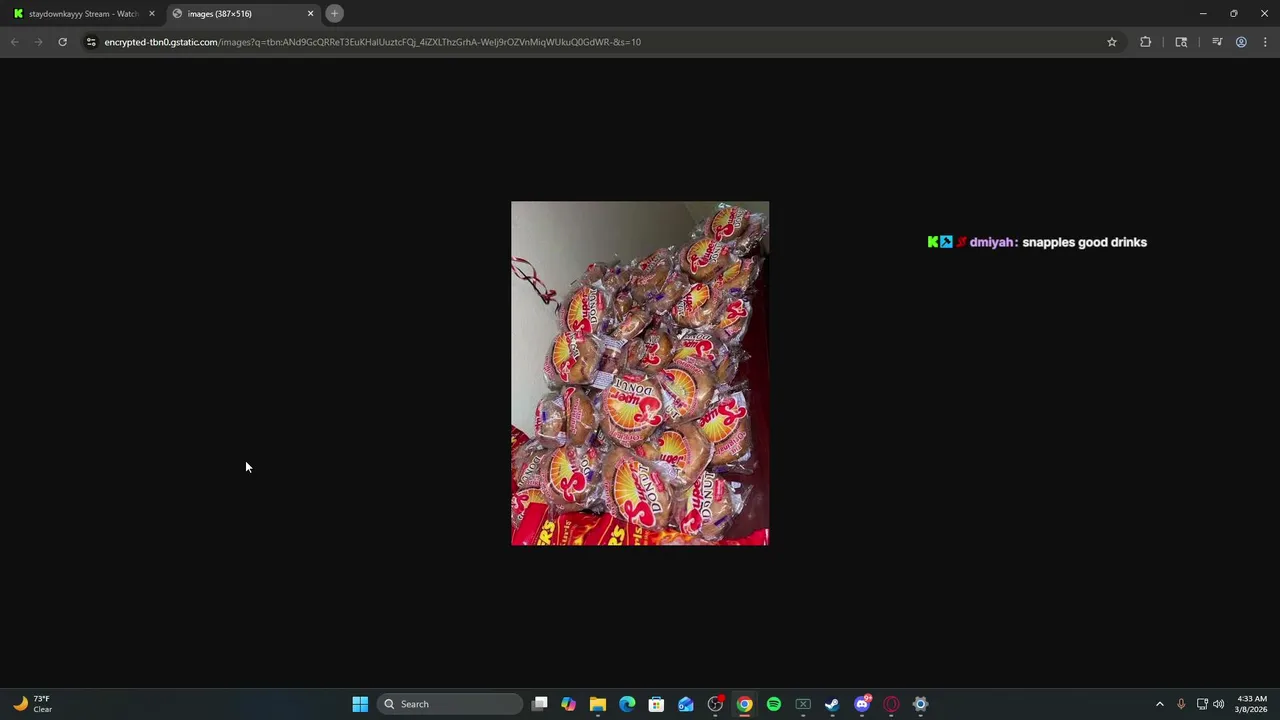The width and height of the screenshot is (1280, 720).
Task: Open Outlook from the taskbar
Action: [686, 704]
